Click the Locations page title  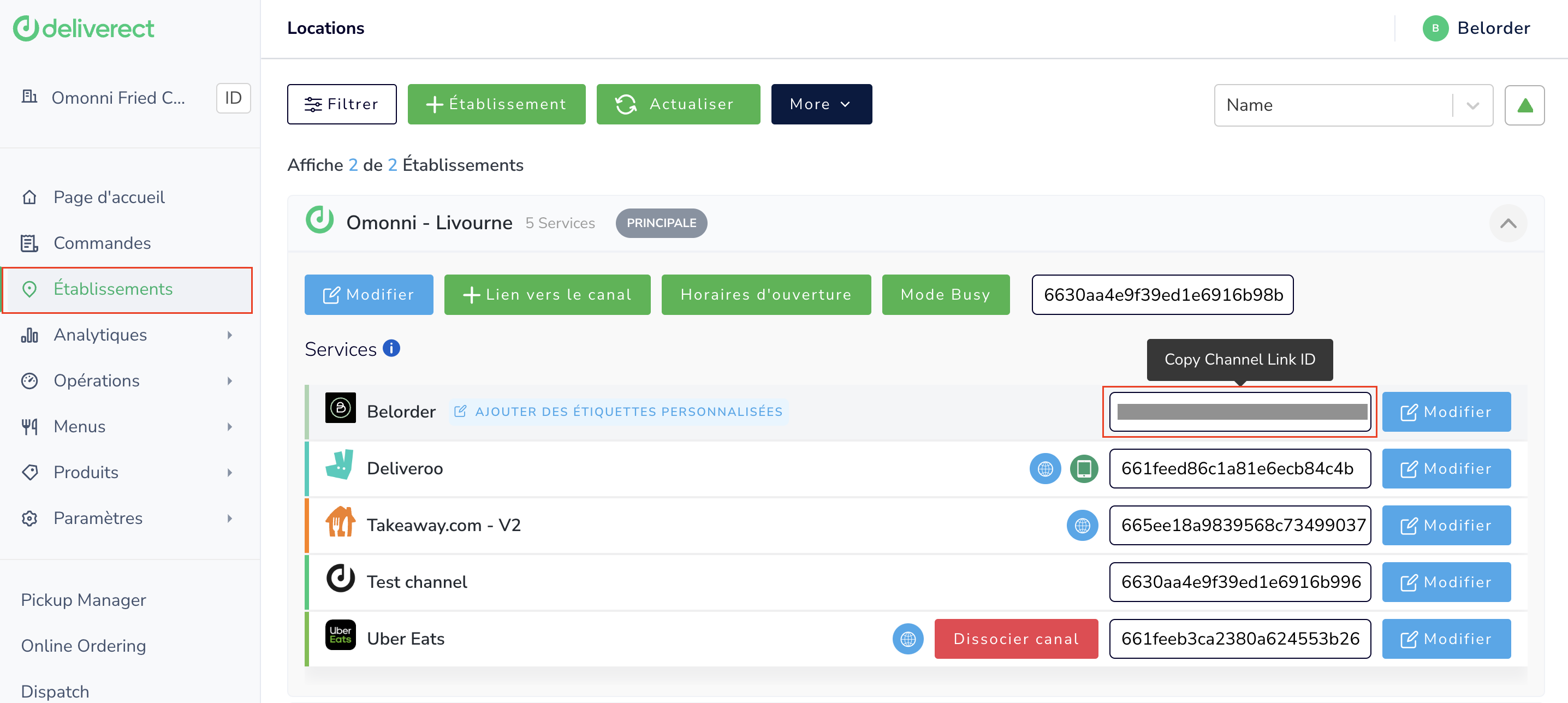coord(325,28)
